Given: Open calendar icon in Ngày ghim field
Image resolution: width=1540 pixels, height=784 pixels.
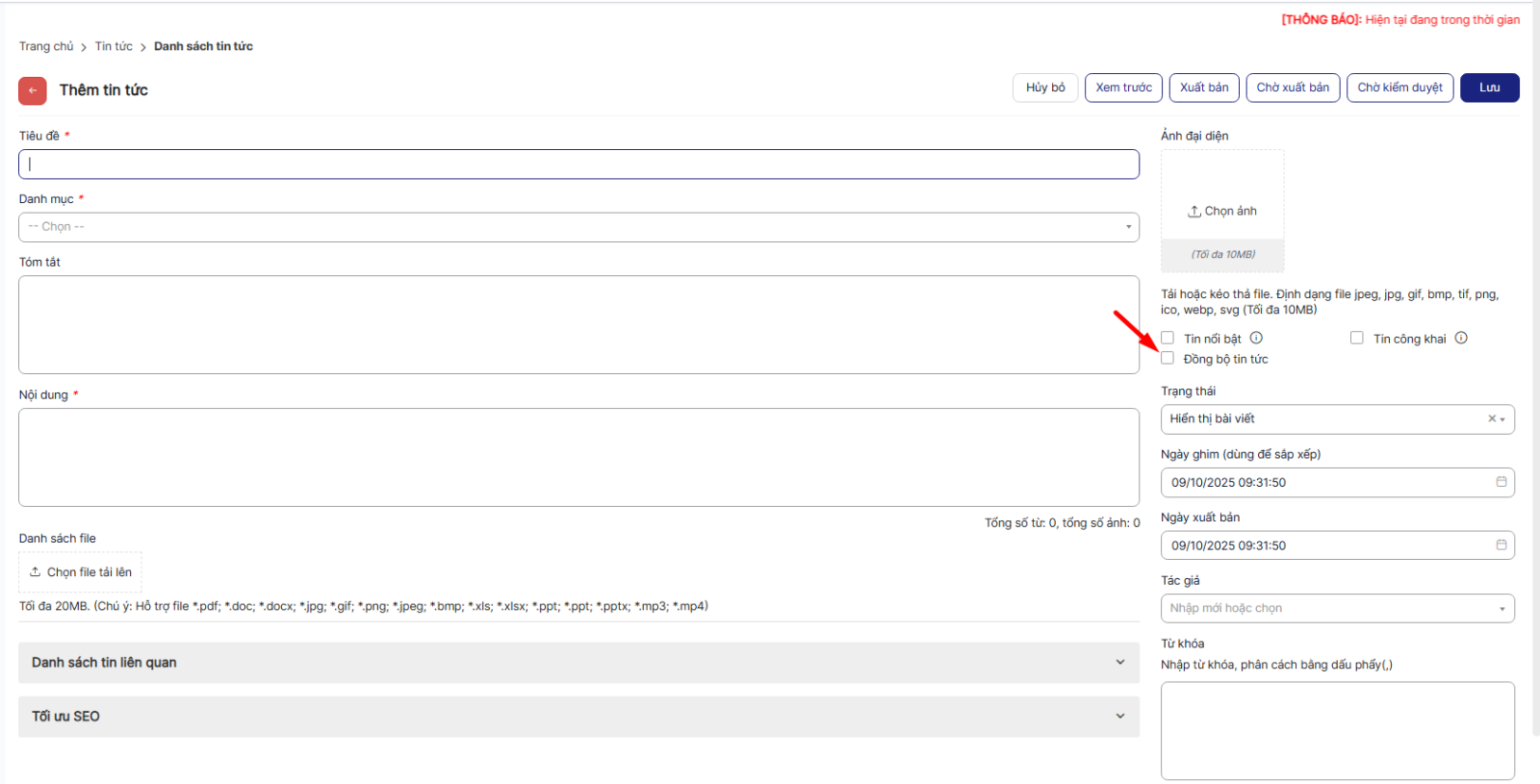Looking at the screenshot, I should [1501, 482].
